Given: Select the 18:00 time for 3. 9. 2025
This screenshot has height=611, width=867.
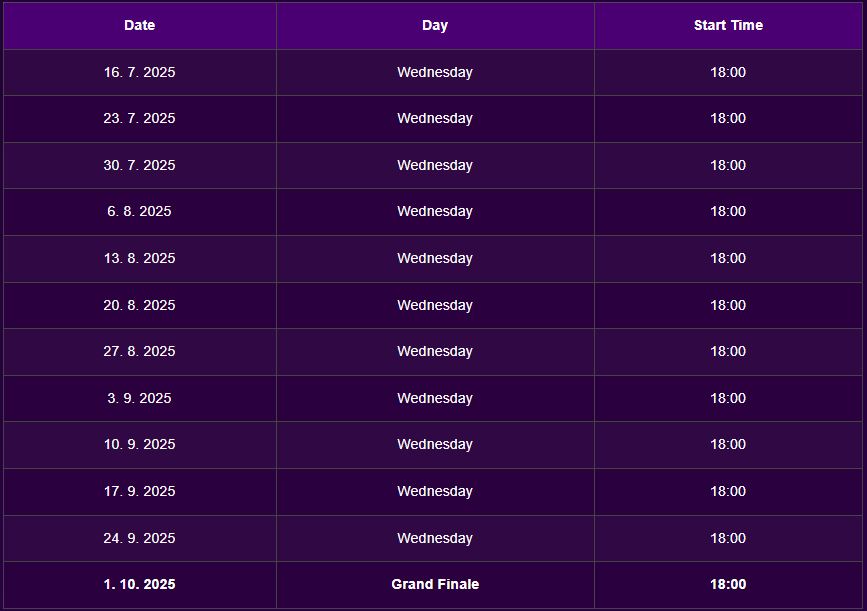Looking at the screenshot, I should coord(728,398).
